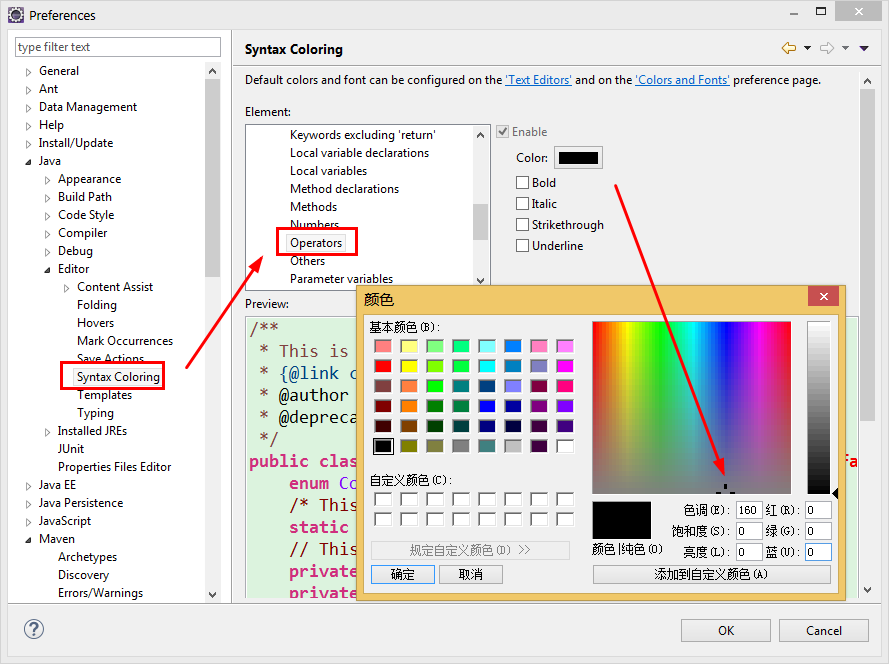Pick the red basic color swatch
The height and width of the screenshot is (664, 889).
click(383, 366)
